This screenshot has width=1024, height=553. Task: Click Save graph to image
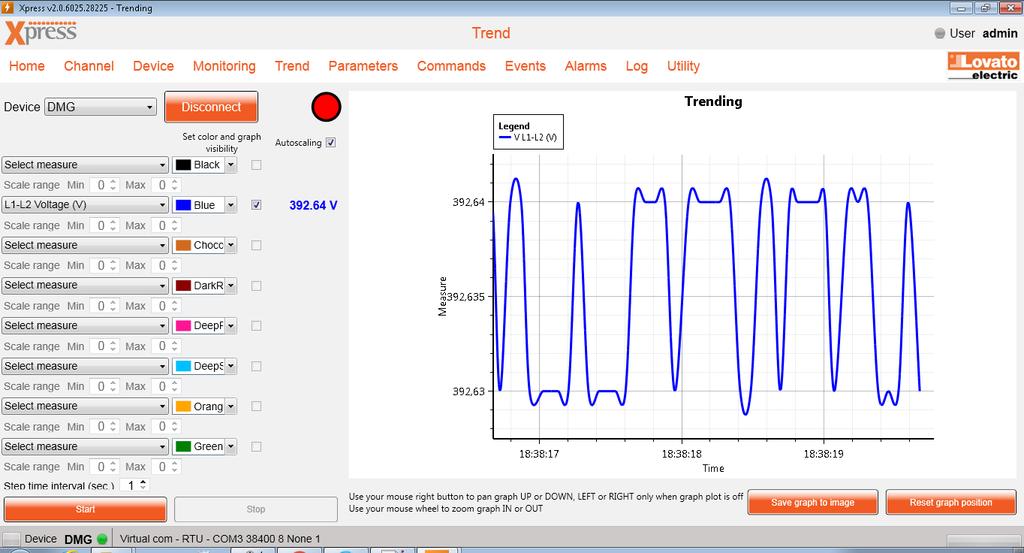pos(812,503)
